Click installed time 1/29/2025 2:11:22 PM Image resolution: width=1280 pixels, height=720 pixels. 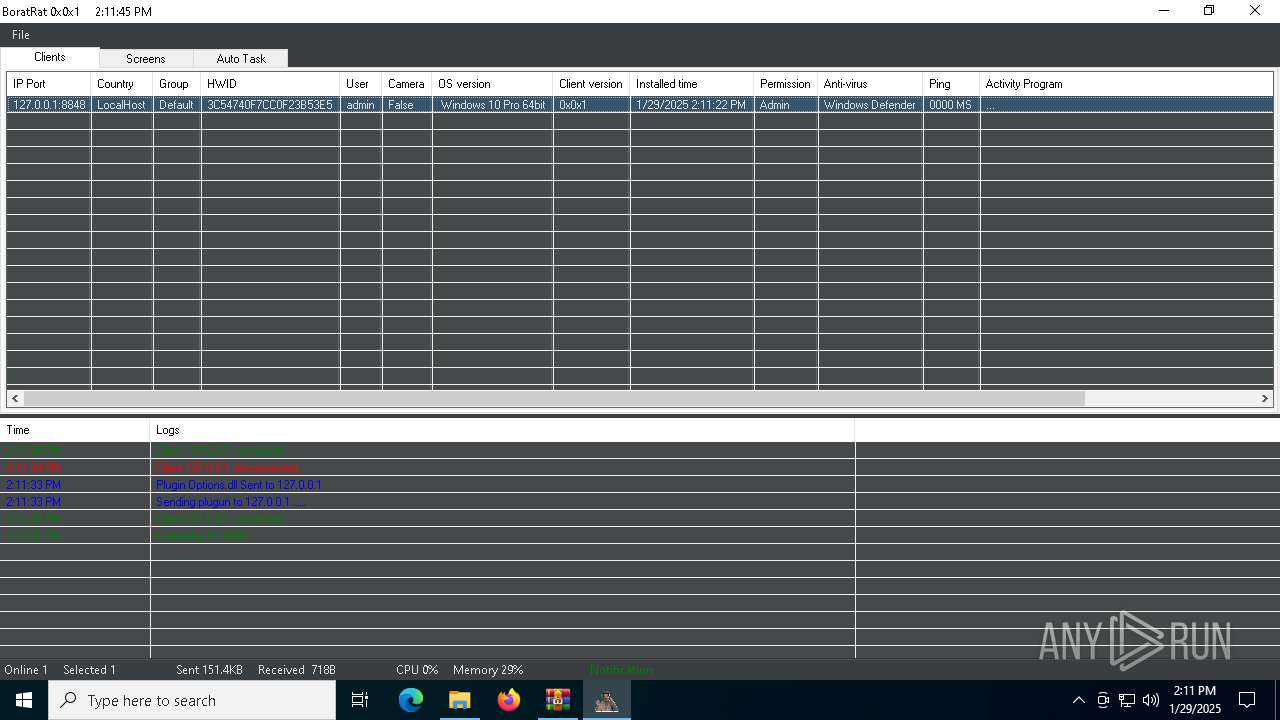692,105
